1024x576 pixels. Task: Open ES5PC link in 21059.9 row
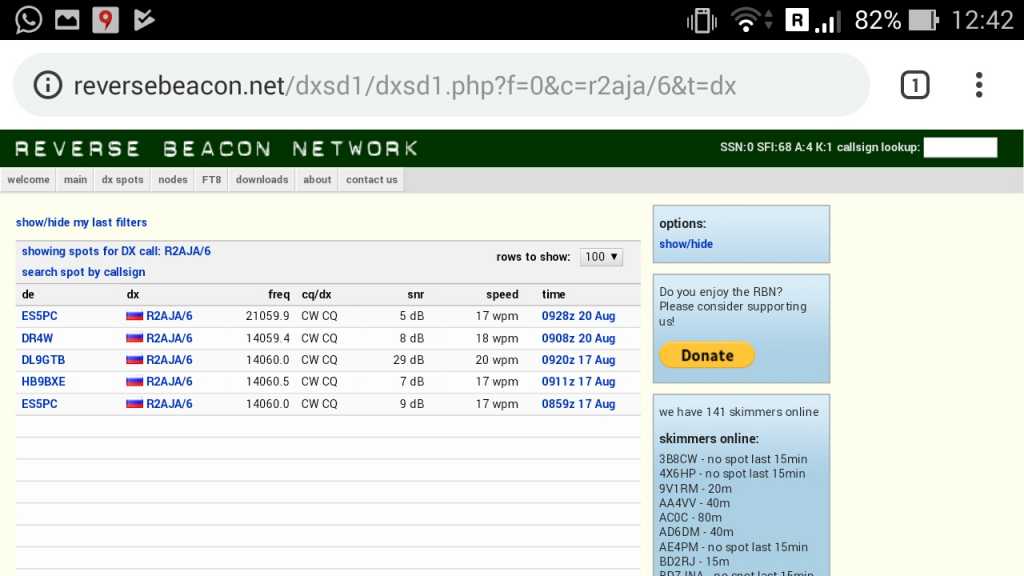pyautogui.click(x=39, y=316)
